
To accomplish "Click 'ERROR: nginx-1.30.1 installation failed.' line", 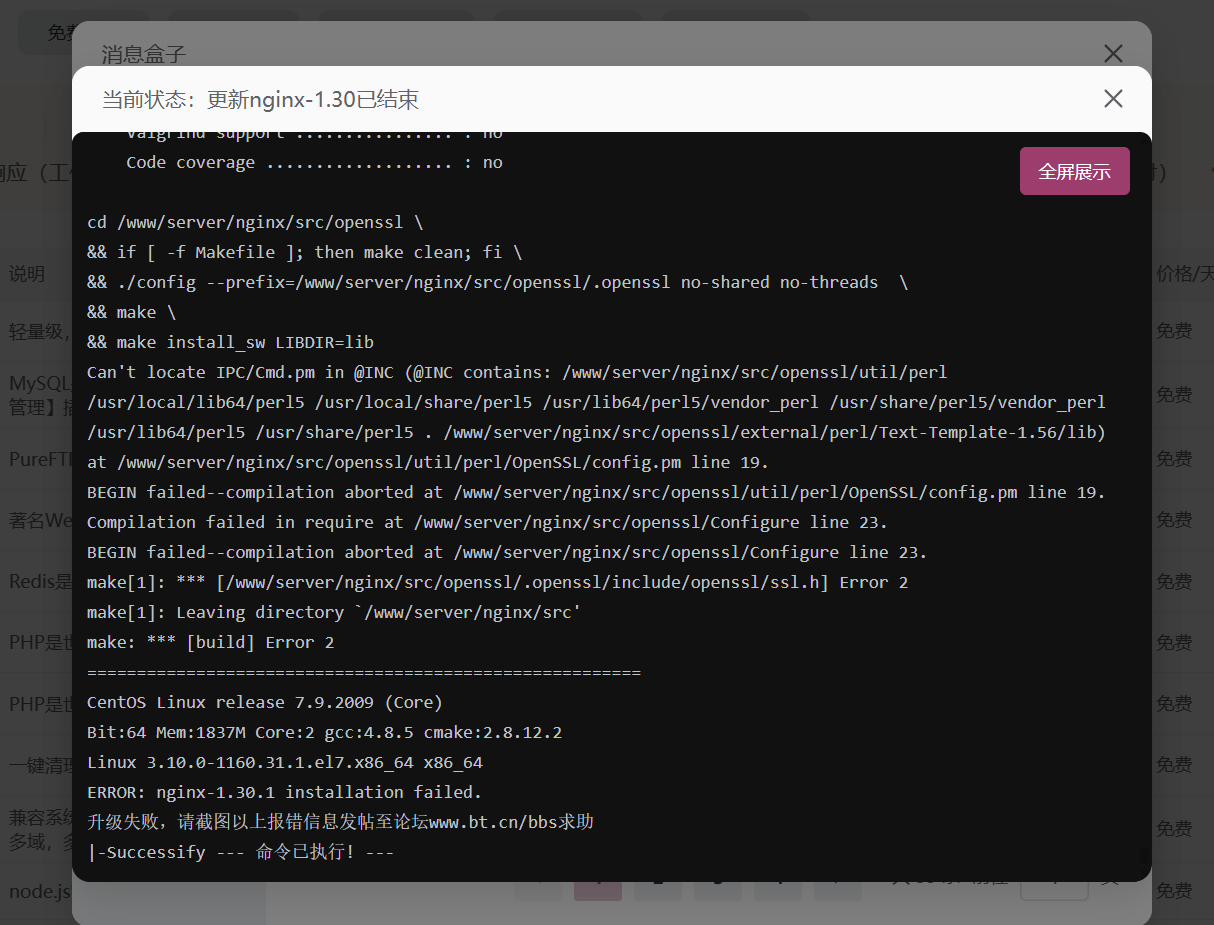I will click(285, 792).
